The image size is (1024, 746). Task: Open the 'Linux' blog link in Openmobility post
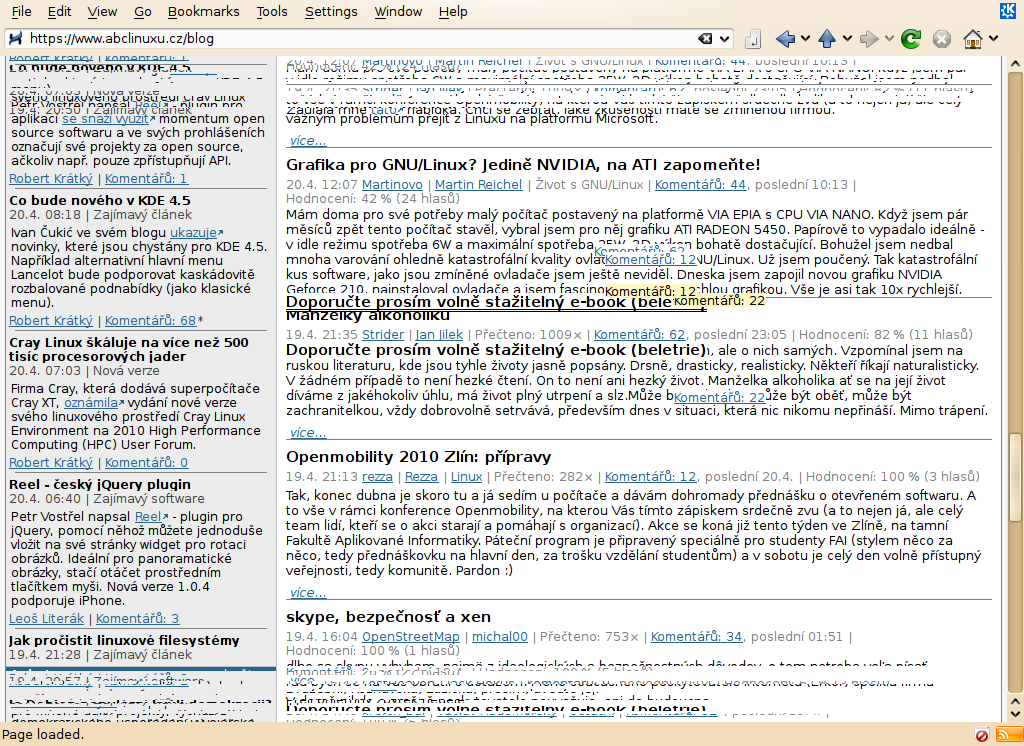(x=466, y=477)
